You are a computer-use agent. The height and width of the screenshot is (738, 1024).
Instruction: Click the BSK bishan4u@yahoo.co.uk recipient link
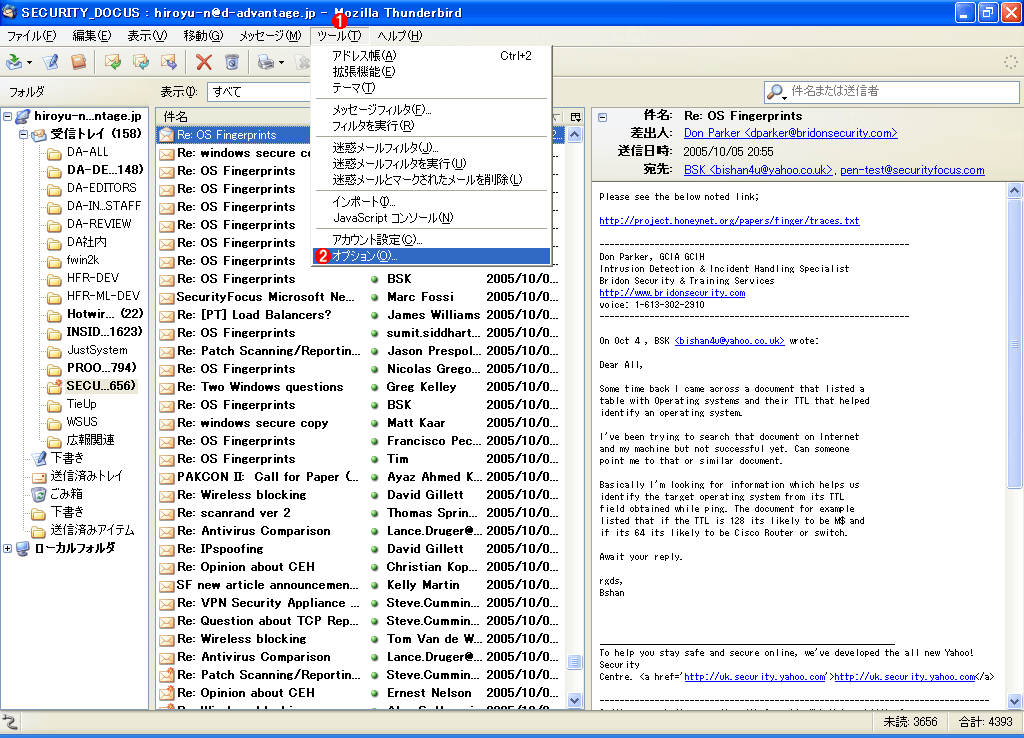click(758, 170)
